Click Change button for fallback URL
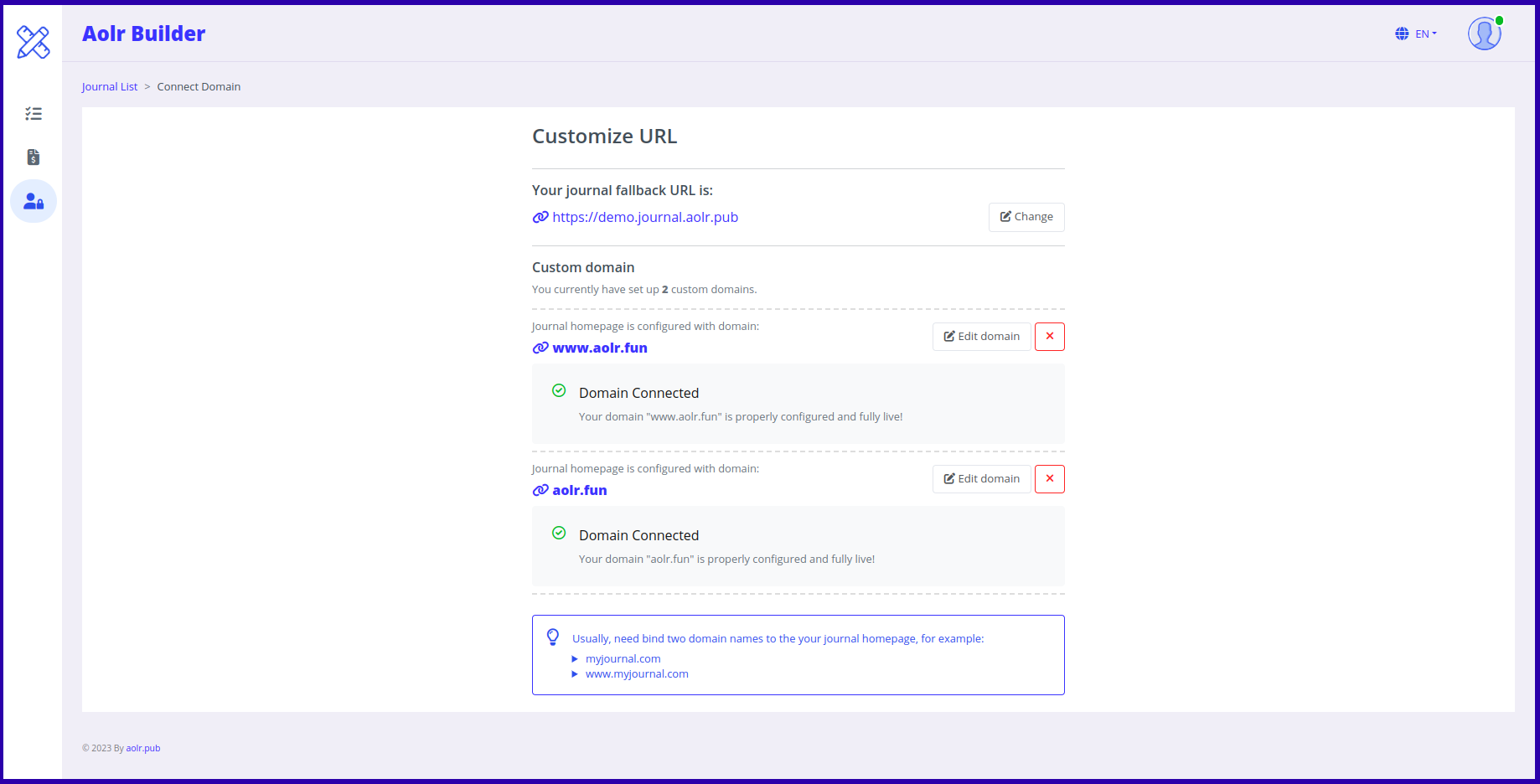Image resolution: width=1540 pixels, height=784 pixels. click(1026, 217)
